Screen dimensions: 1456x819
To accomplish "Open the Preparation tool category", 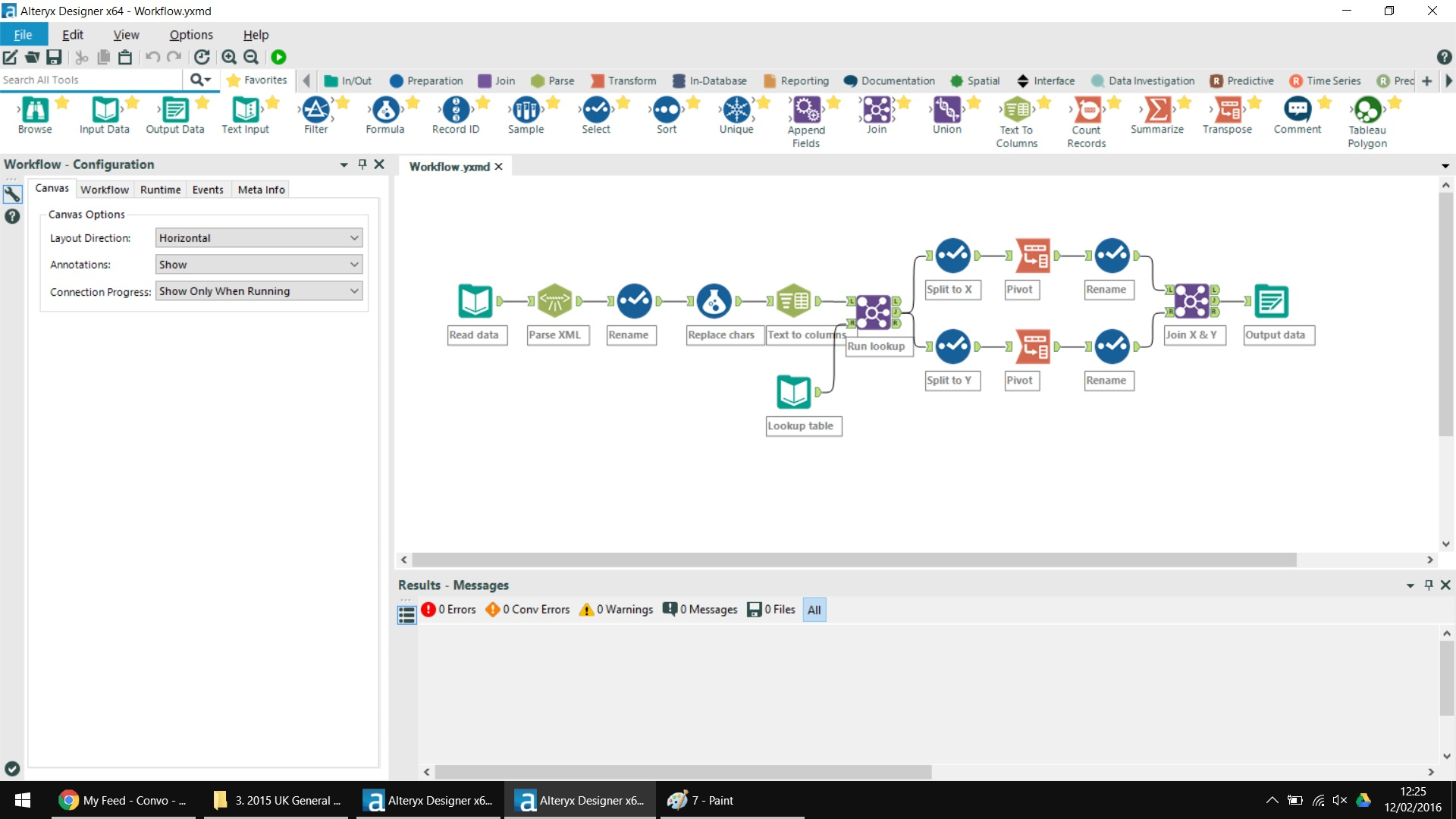I will 426,81.
